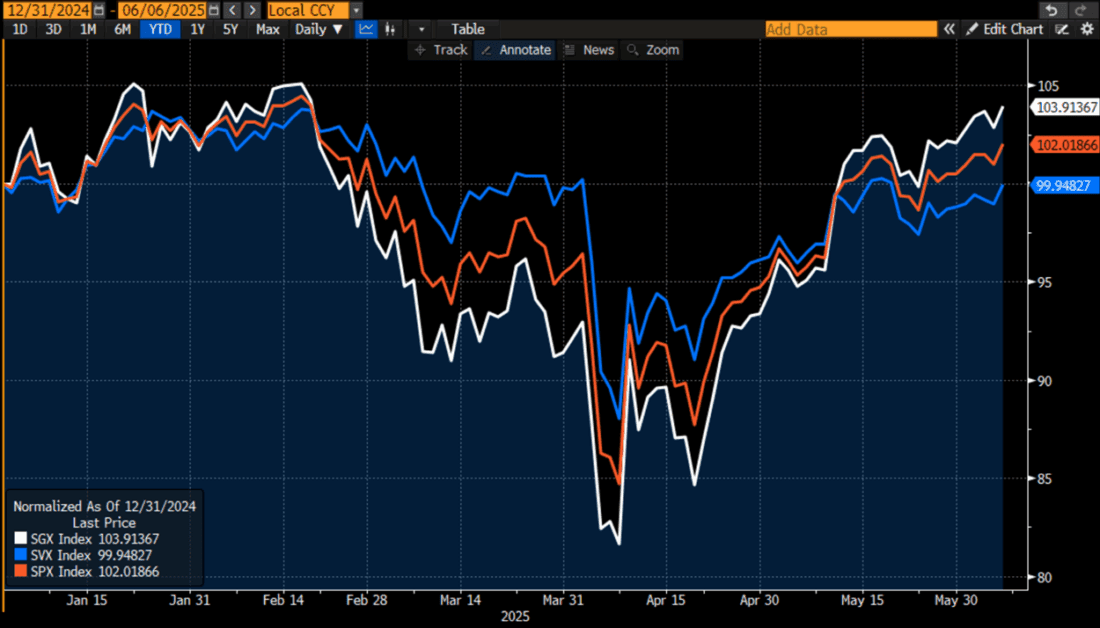
Task: Open chart settings gear
Action: [x=1087, y=29]
